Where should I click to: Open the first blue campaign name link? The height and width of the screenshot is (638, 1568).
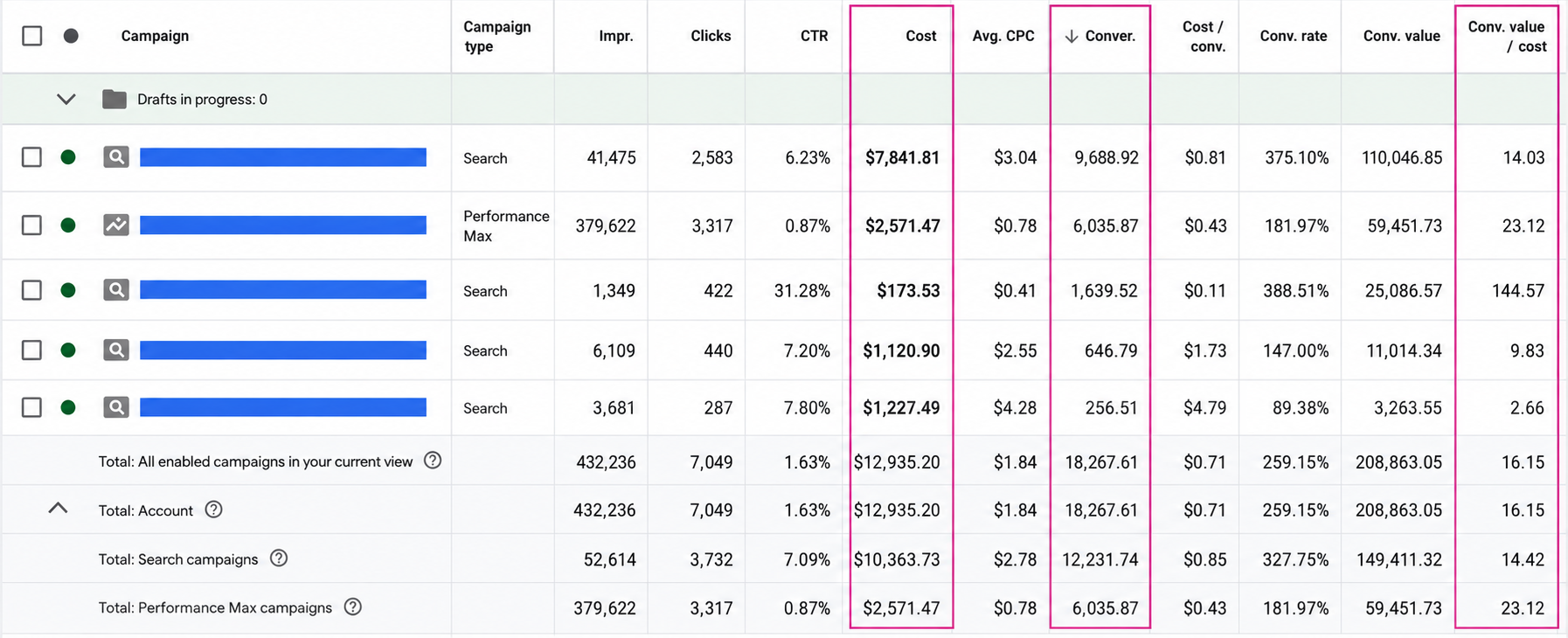pyautogui.click(x=283, y=157)
